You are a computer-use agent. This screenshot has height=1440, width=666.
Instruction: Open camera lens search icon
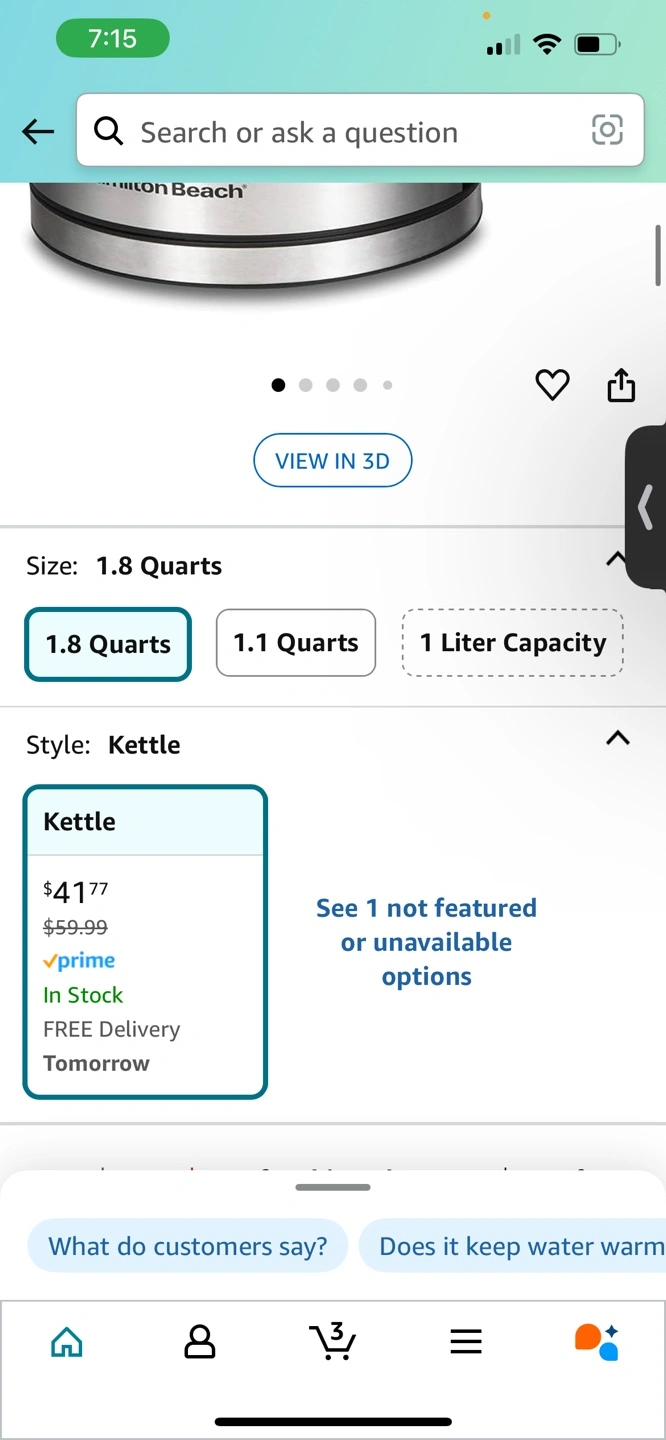tap(607, 130)
